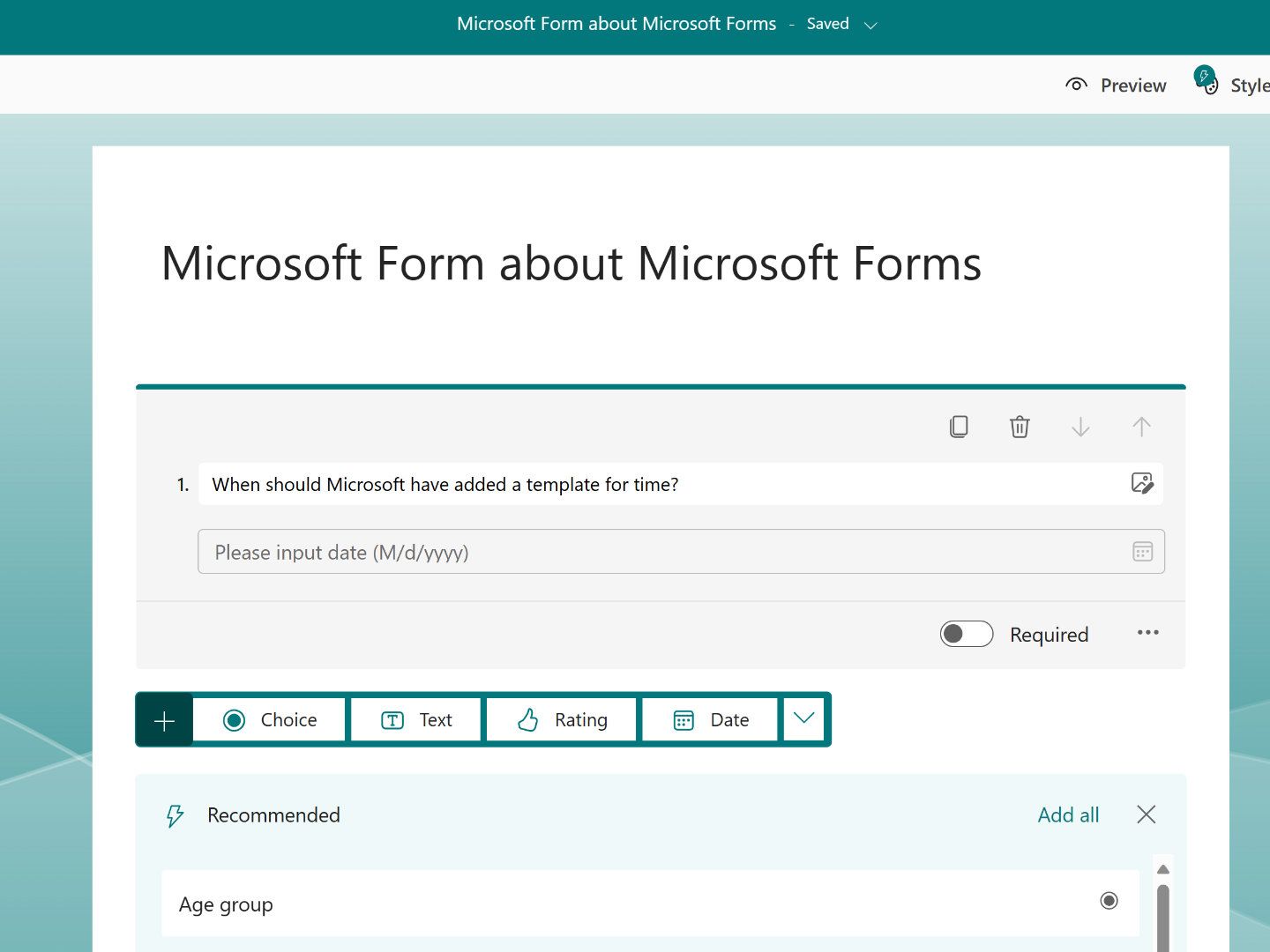This screenshot has height=952, width=1270.
Task: Move question up with arrow icon
Action: pyautogui.click(x=1141, y=428)
